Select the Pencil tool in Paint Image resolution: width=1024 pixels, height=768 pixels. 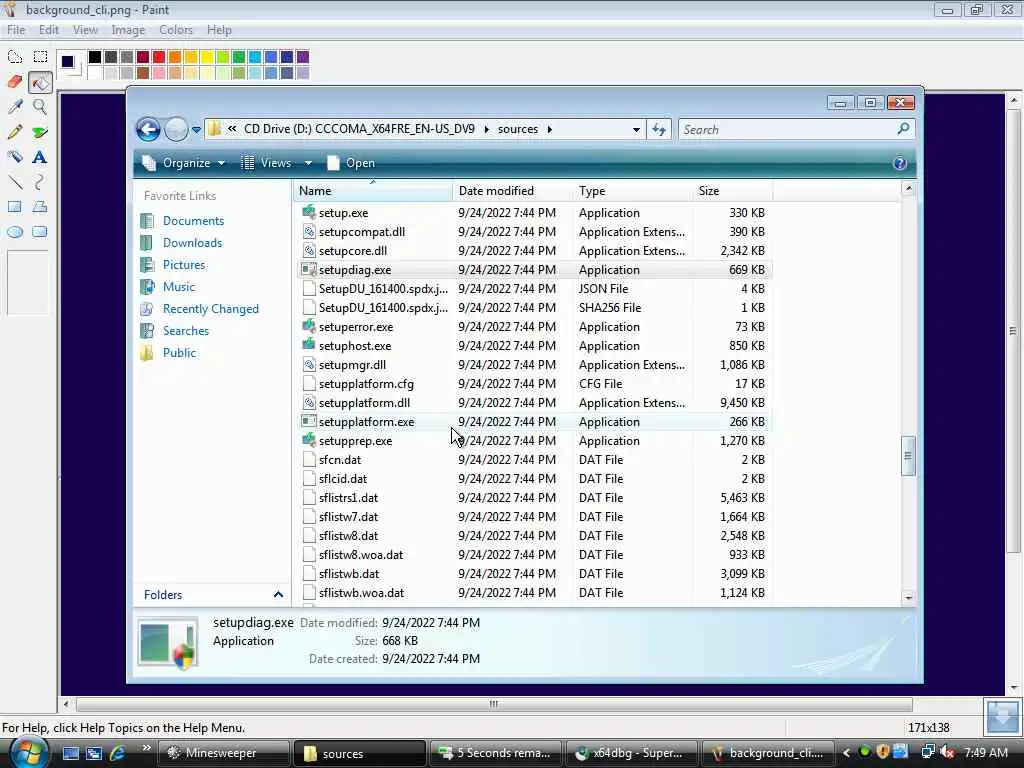[15, 132]
